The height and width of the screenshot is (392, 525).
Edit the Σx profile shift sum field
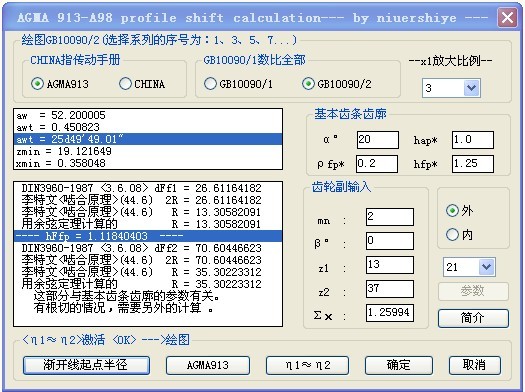(390, 313)
